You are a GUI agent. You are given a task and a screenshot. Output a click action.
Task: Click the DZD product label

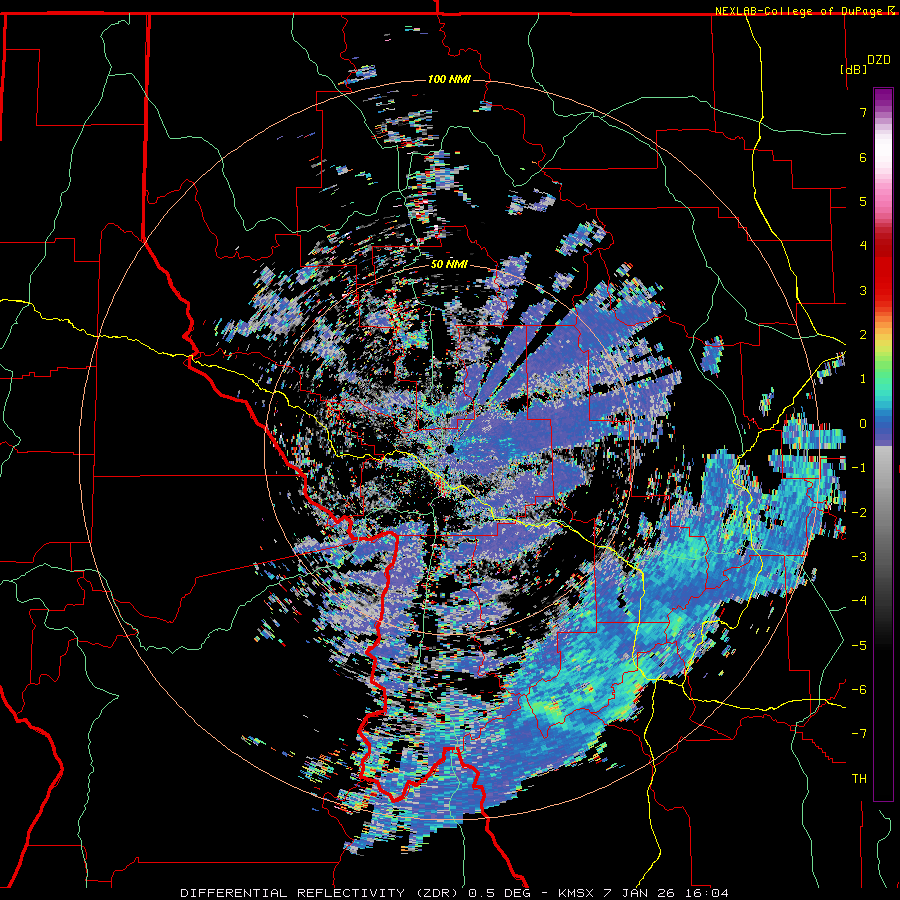pyautogui.click(x=879, y=59)
